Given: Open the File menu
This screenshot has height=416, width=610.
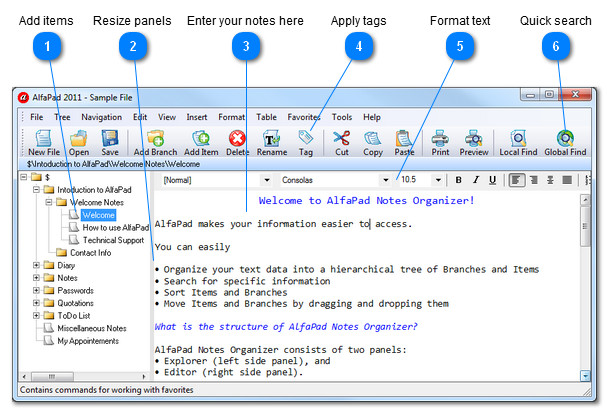Looking at the screenshot, I should pos(37,117).
